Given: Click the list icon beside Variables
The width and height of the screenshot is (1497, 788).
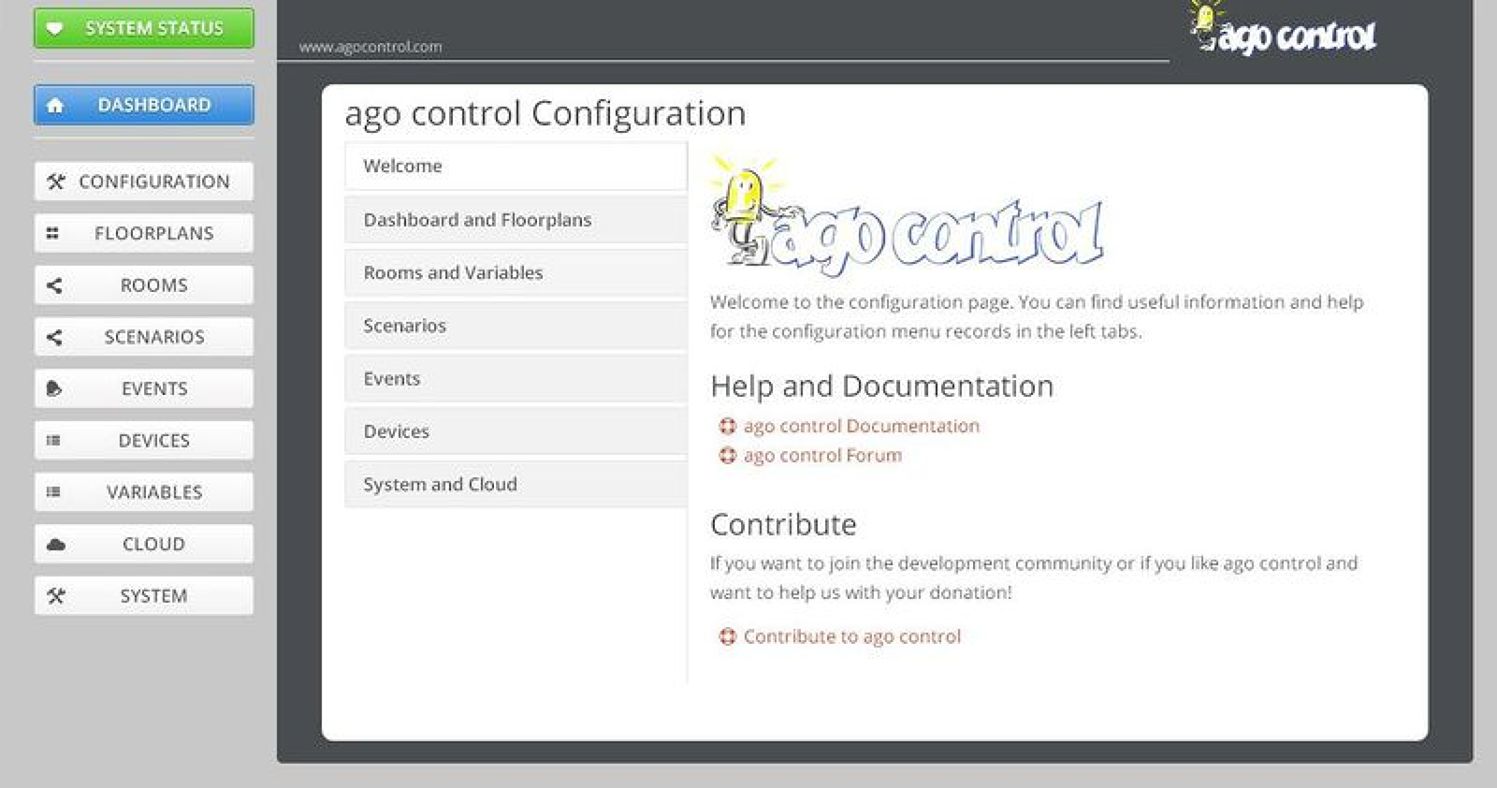Looking at the screenshot, I should pyautogui.click(x=54, y=492).
